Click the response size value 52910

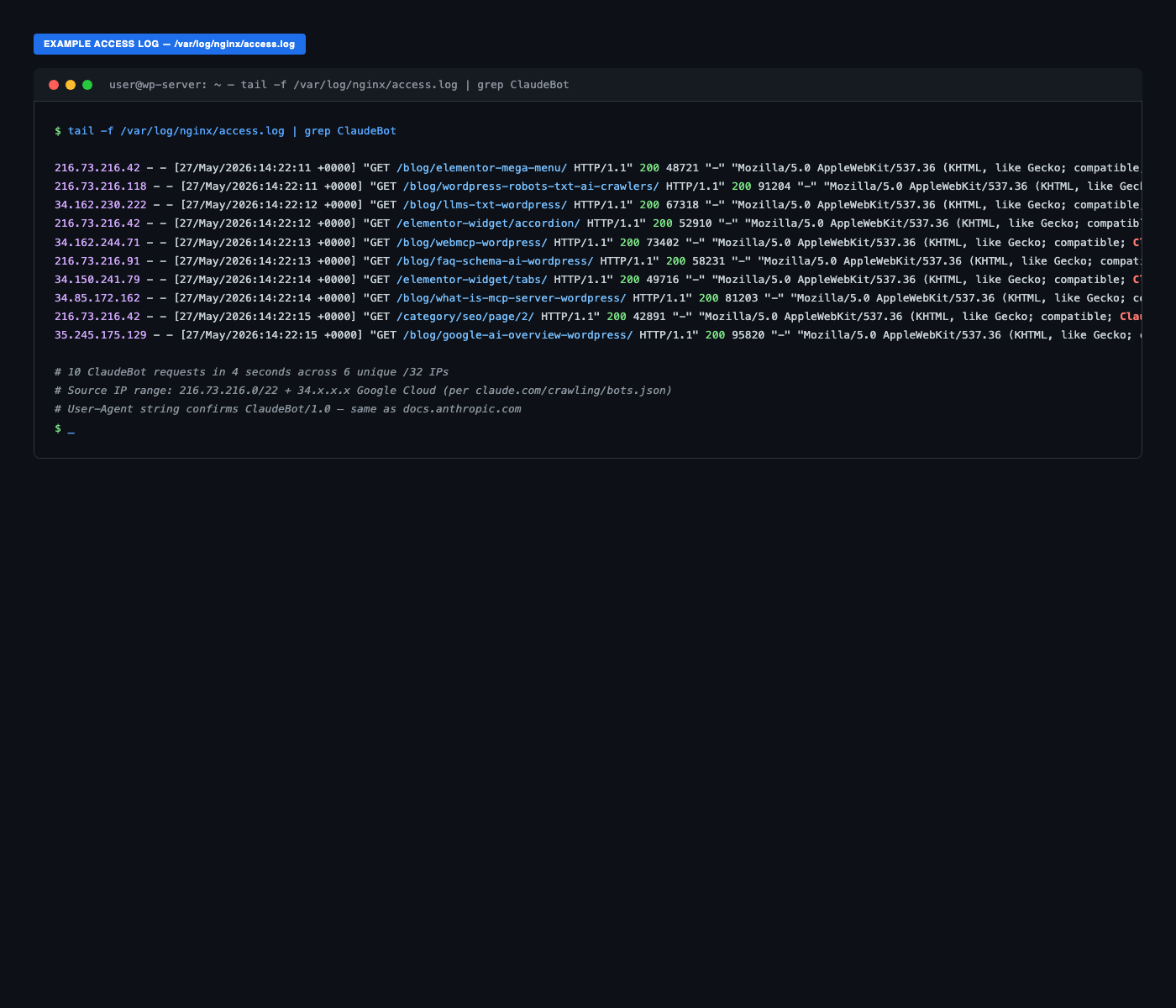(696, 223)
